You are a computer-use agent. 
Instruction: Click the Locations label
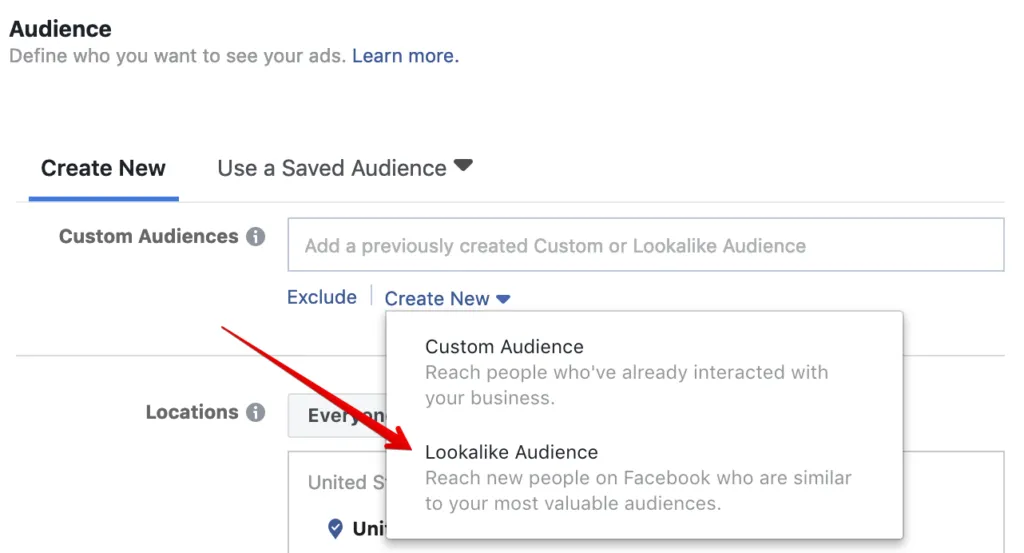point(192,412)
